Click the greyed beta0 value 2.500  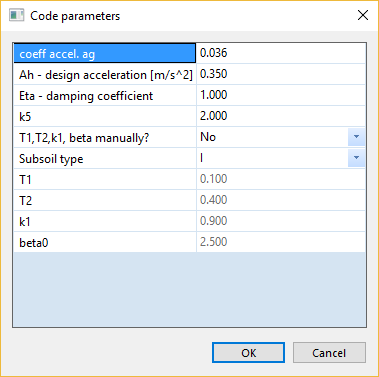[281, 242]
